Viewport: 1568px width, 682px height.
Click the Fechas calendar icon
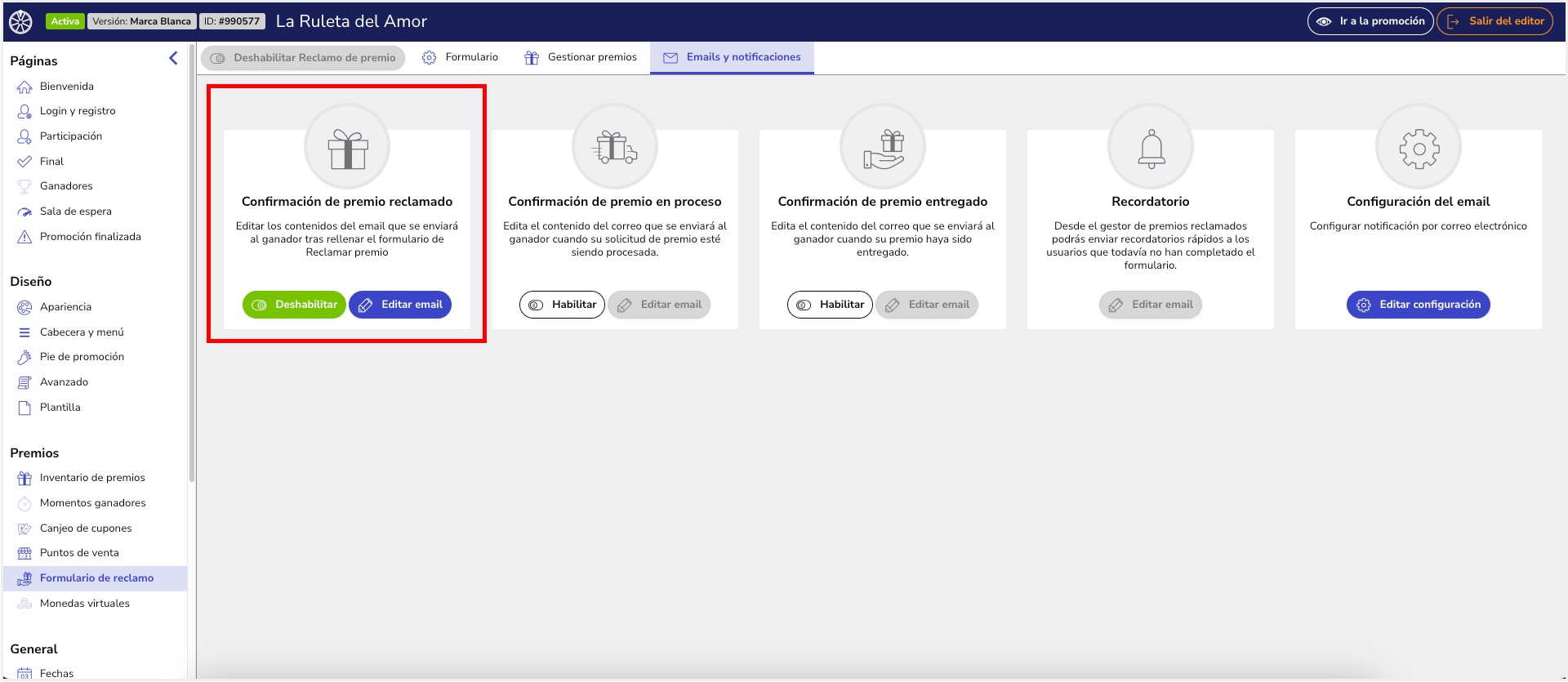pyautogui.click(x=24, y=674)
